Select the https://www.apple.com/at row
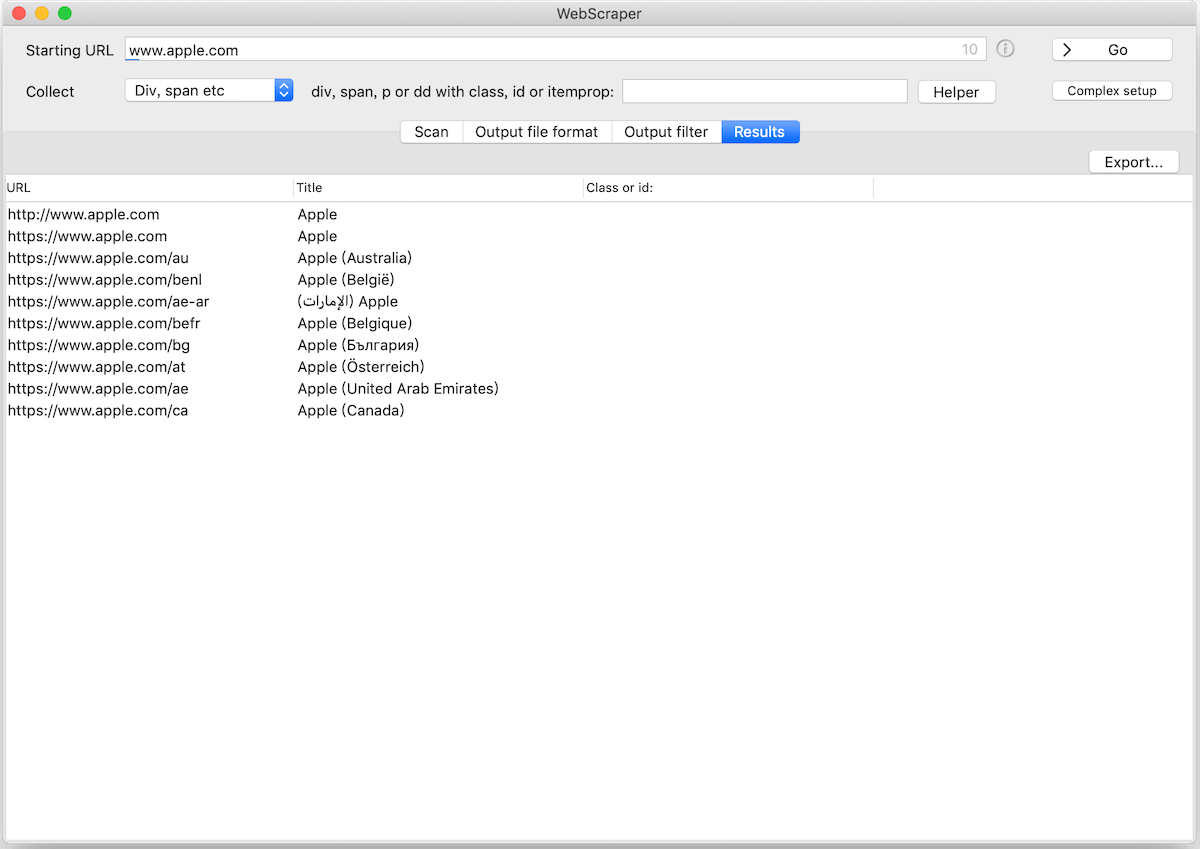The height and width of the screenshot is (849, 1200). coord(600,367)
